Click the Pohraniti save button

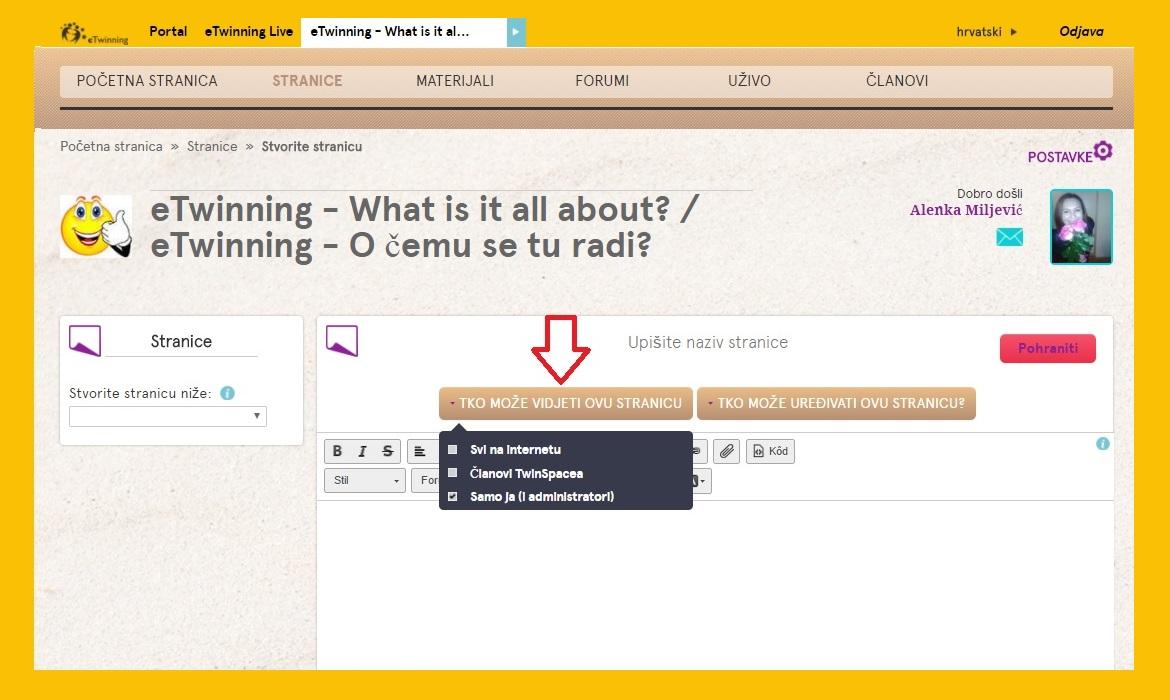[x=1048, y=348]
